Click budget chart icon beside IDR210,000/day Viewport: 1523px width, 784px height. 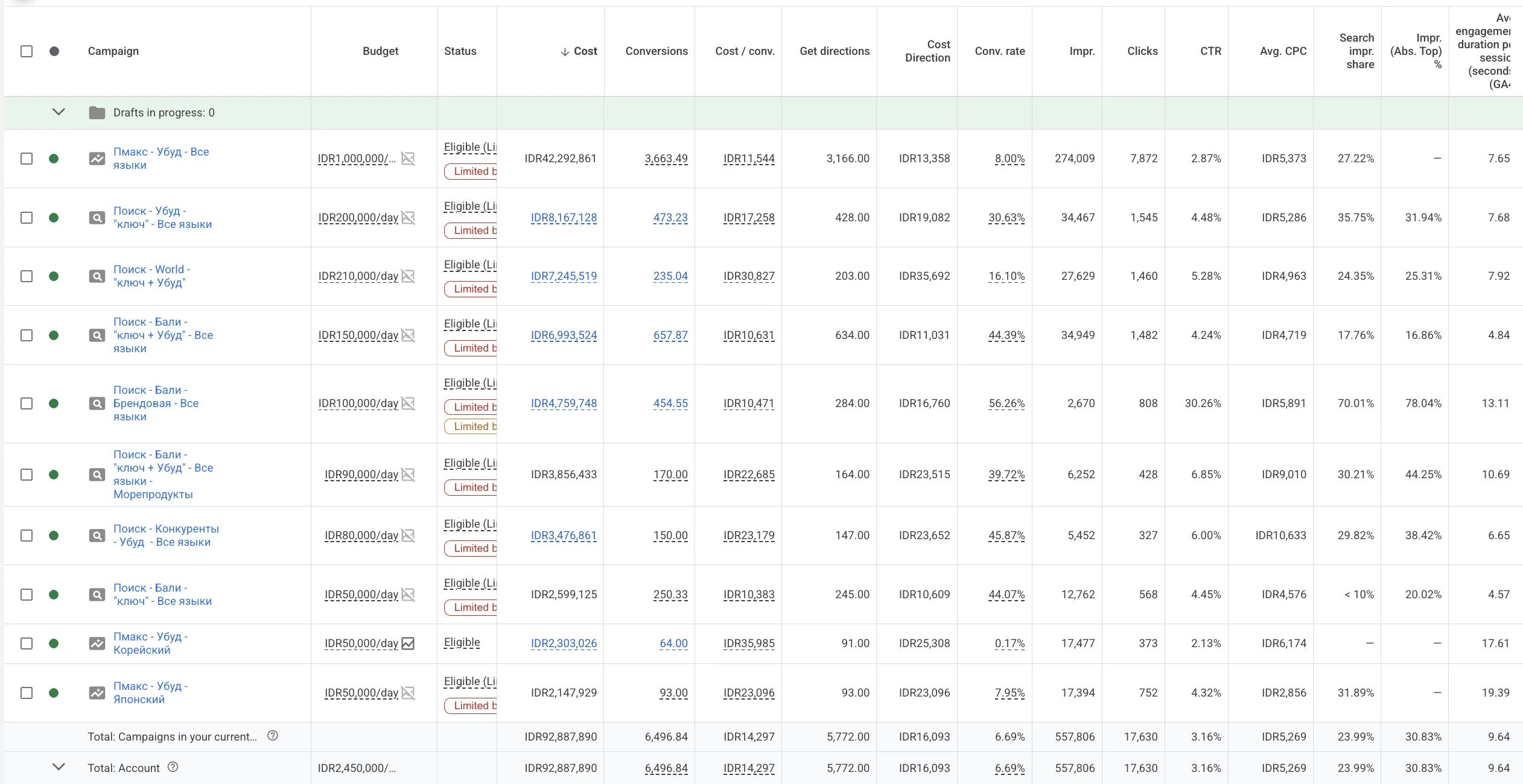click(x=409, y=276)
